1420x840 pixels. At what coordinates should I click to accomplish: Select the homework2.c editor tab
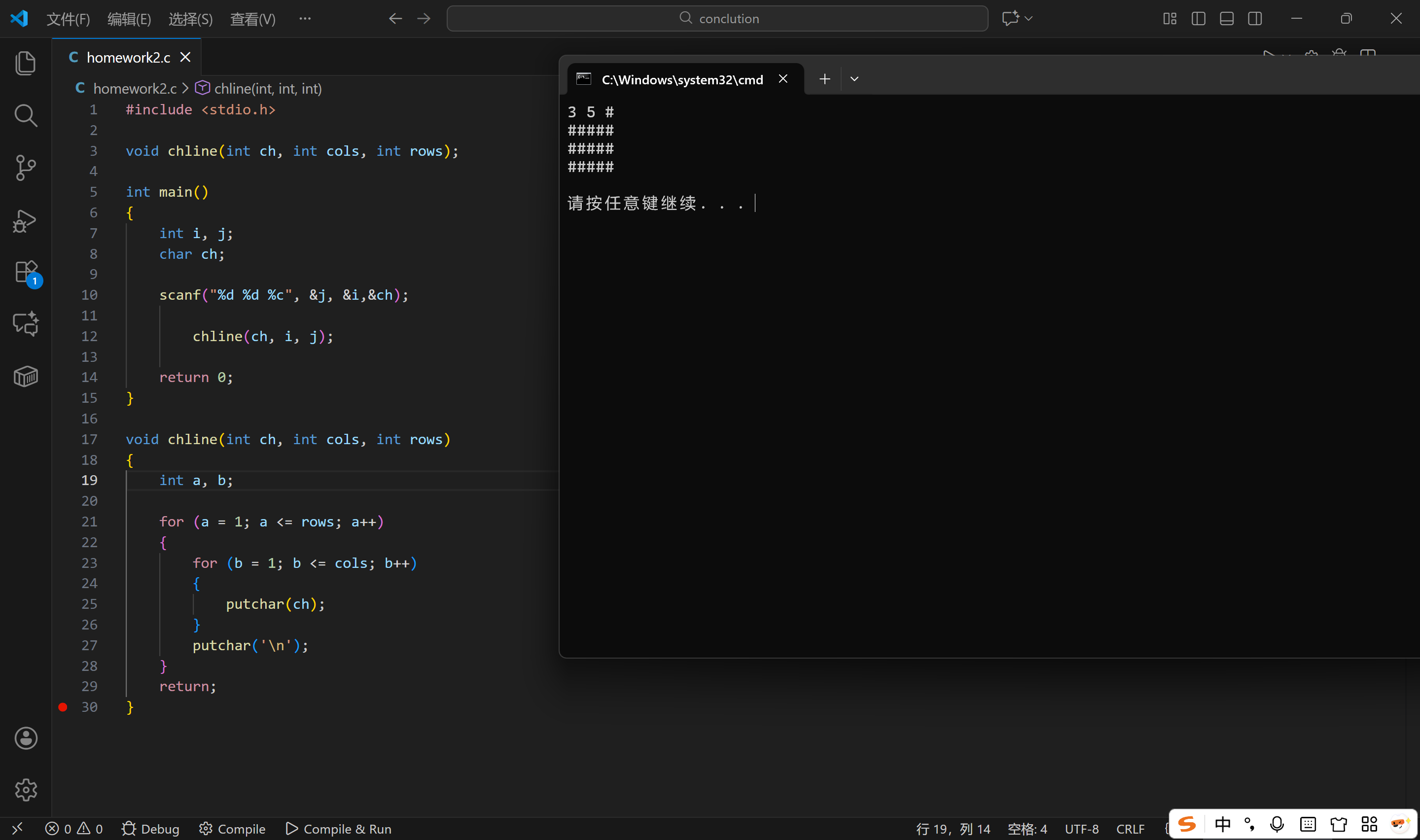tap(128, 58)
